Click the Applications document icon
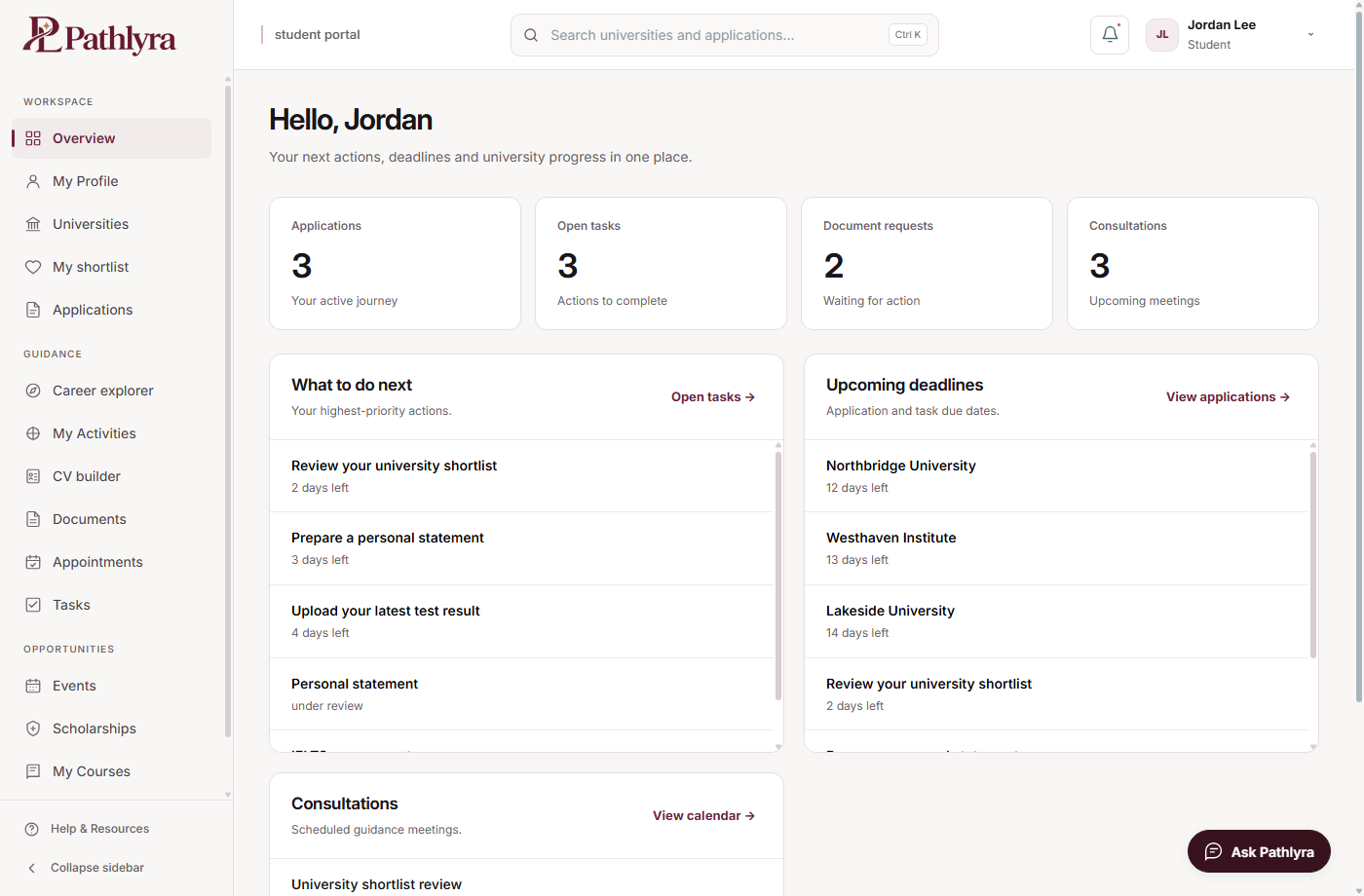The width and height of the screenshot is (1364, 896). click(33, 310)
